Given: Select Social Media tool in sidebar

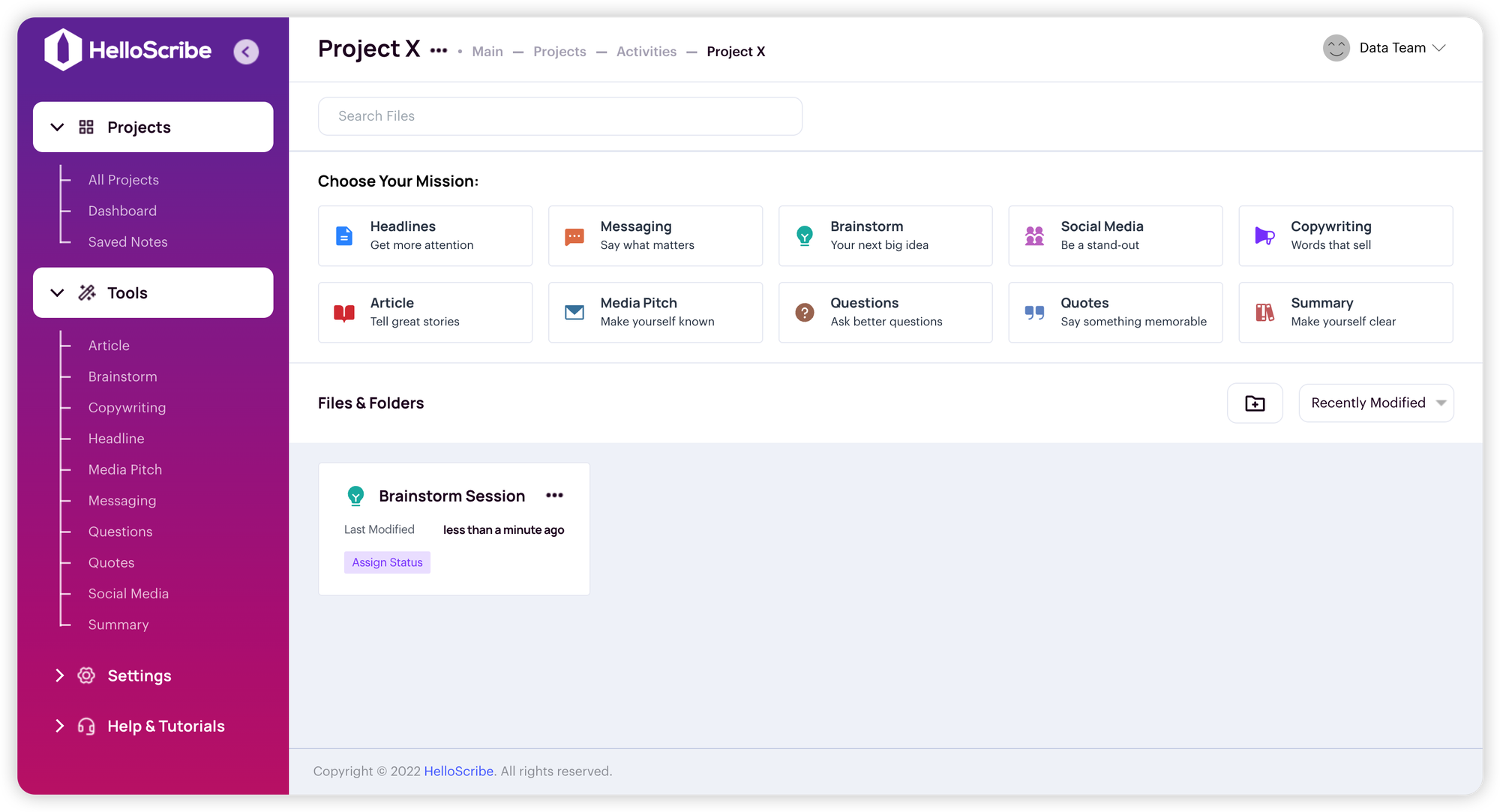Looking at the screenshot, I should [128, 593].
